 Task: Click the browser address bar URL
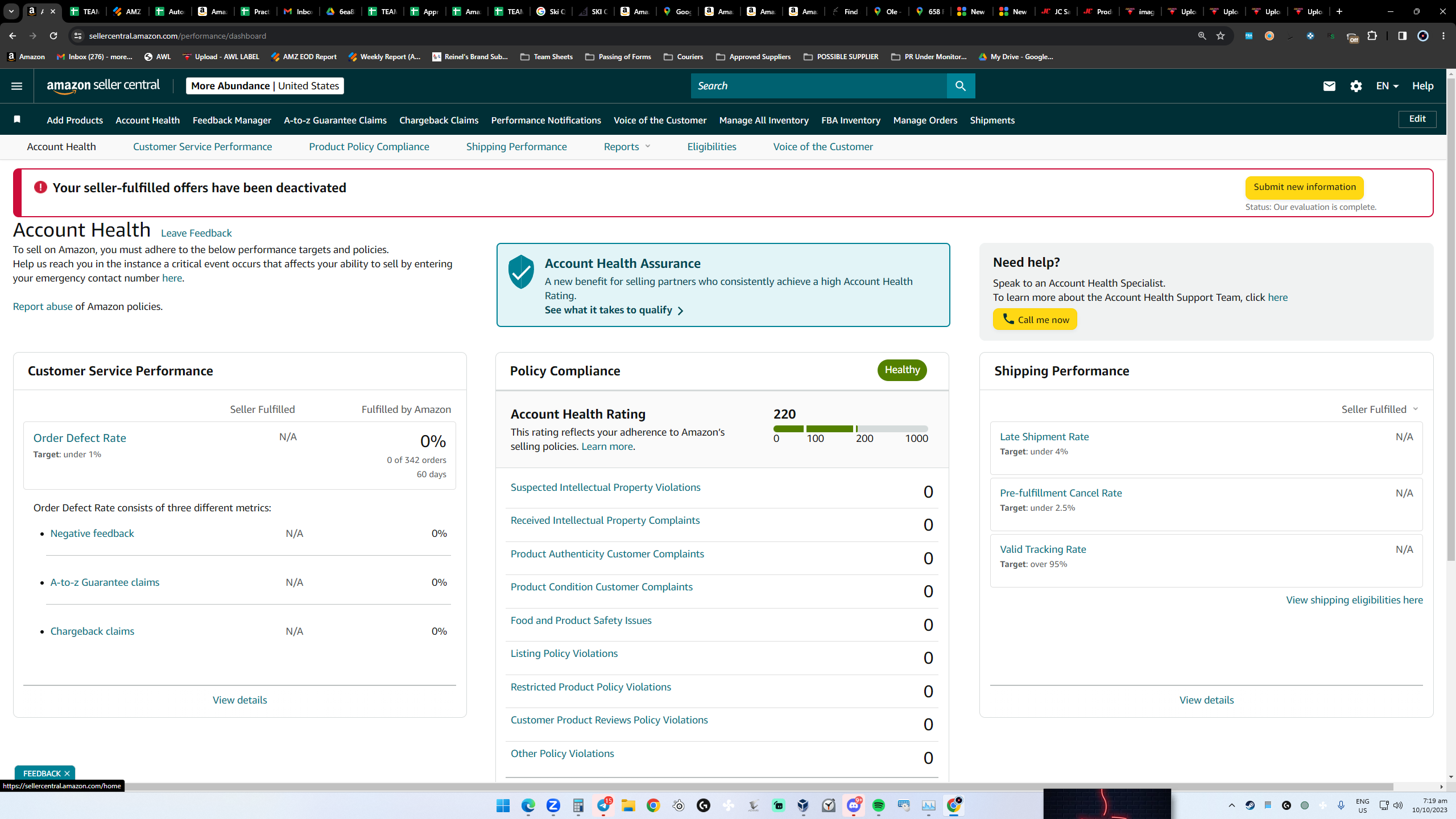(177, 36)
